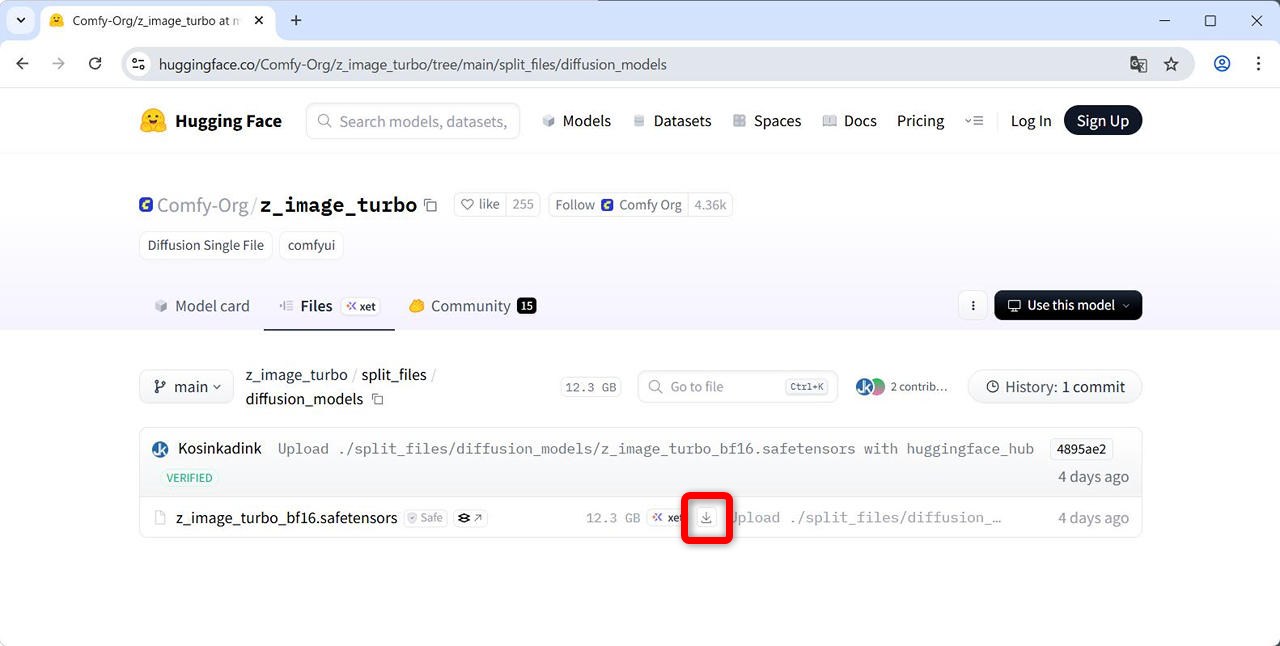Open the Community tab
This screenshot has width=1280, height=646.
(471, 306)
